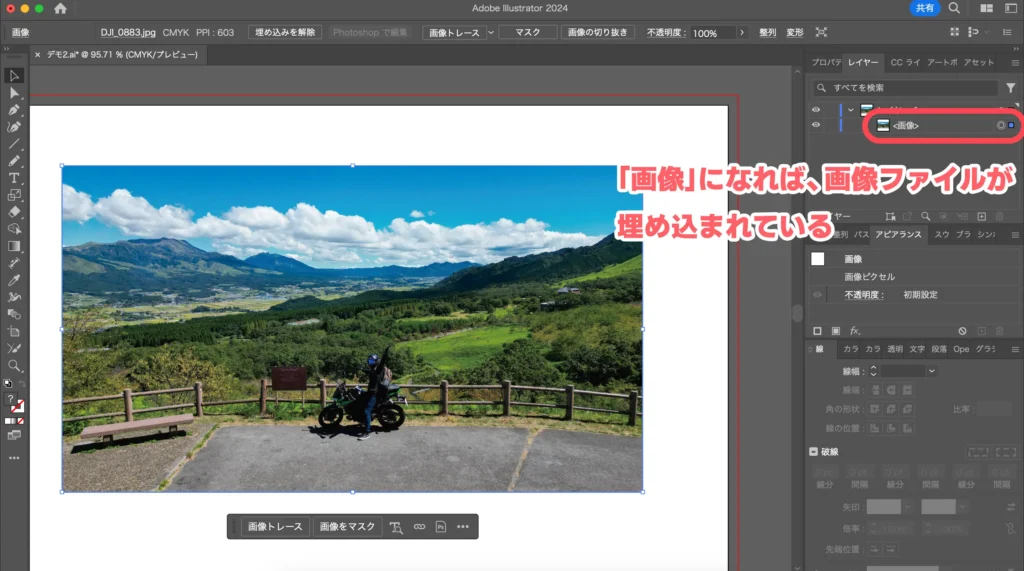Click the 線幅 stepper arrows
1024x571 pixels.
[x=873, y=371]
